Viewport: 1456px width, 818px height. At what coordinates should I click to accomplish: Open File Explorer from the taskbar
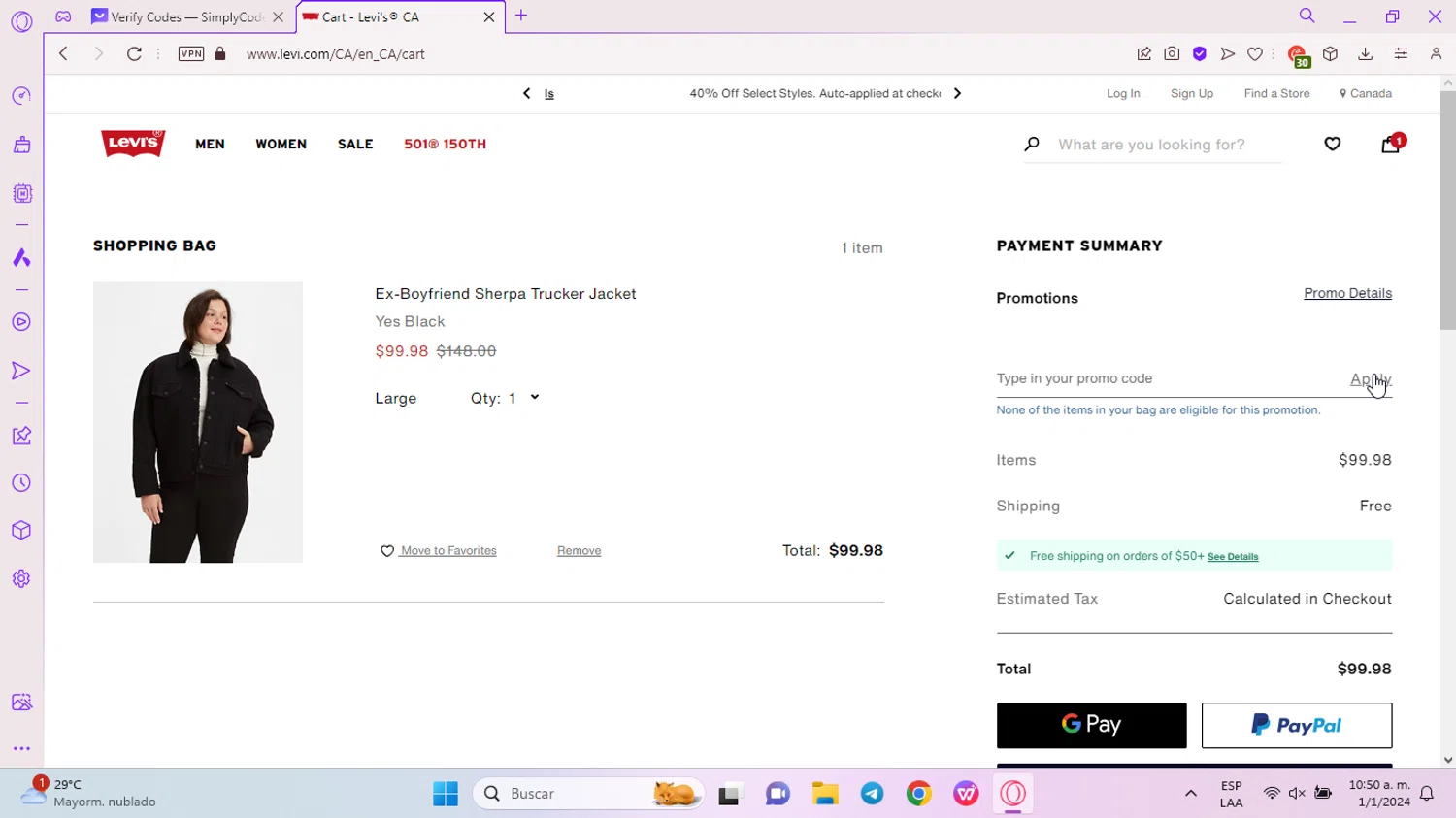tap(825, 794)
